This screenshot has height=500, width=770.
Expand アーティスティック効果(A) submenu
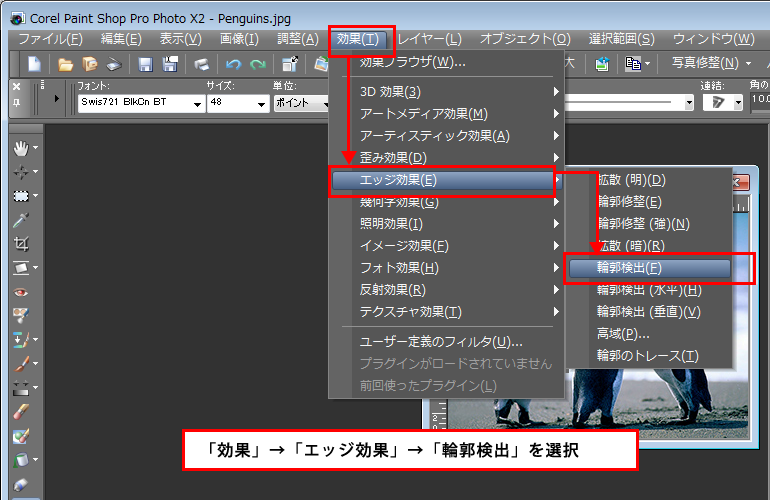447,136
